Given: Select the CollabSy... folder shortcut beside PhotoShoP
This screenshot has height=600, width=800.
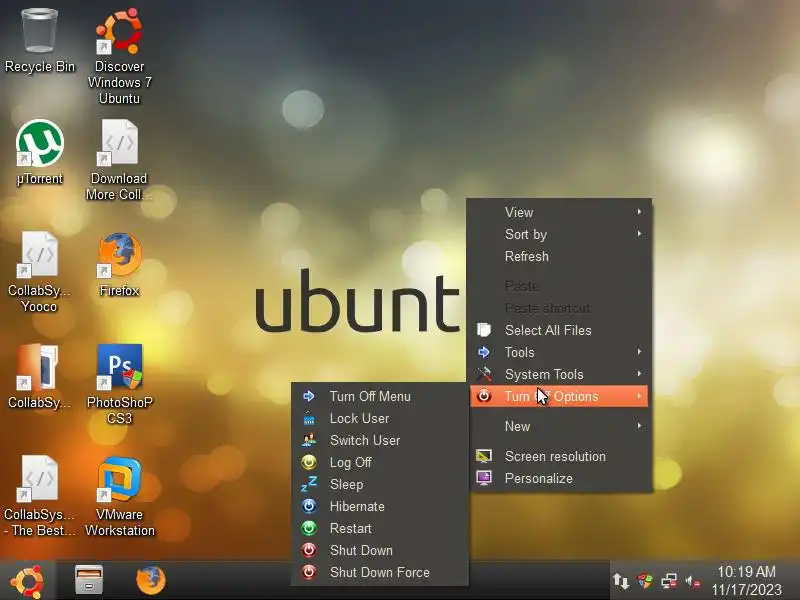Looking at the screenshot, I should click(39, 366).
